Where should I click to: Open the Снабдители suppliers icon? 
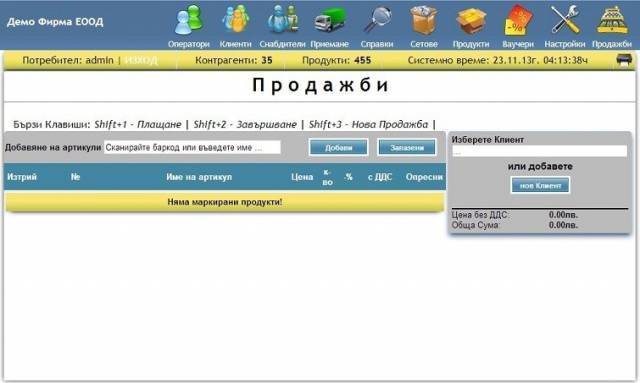282,20
